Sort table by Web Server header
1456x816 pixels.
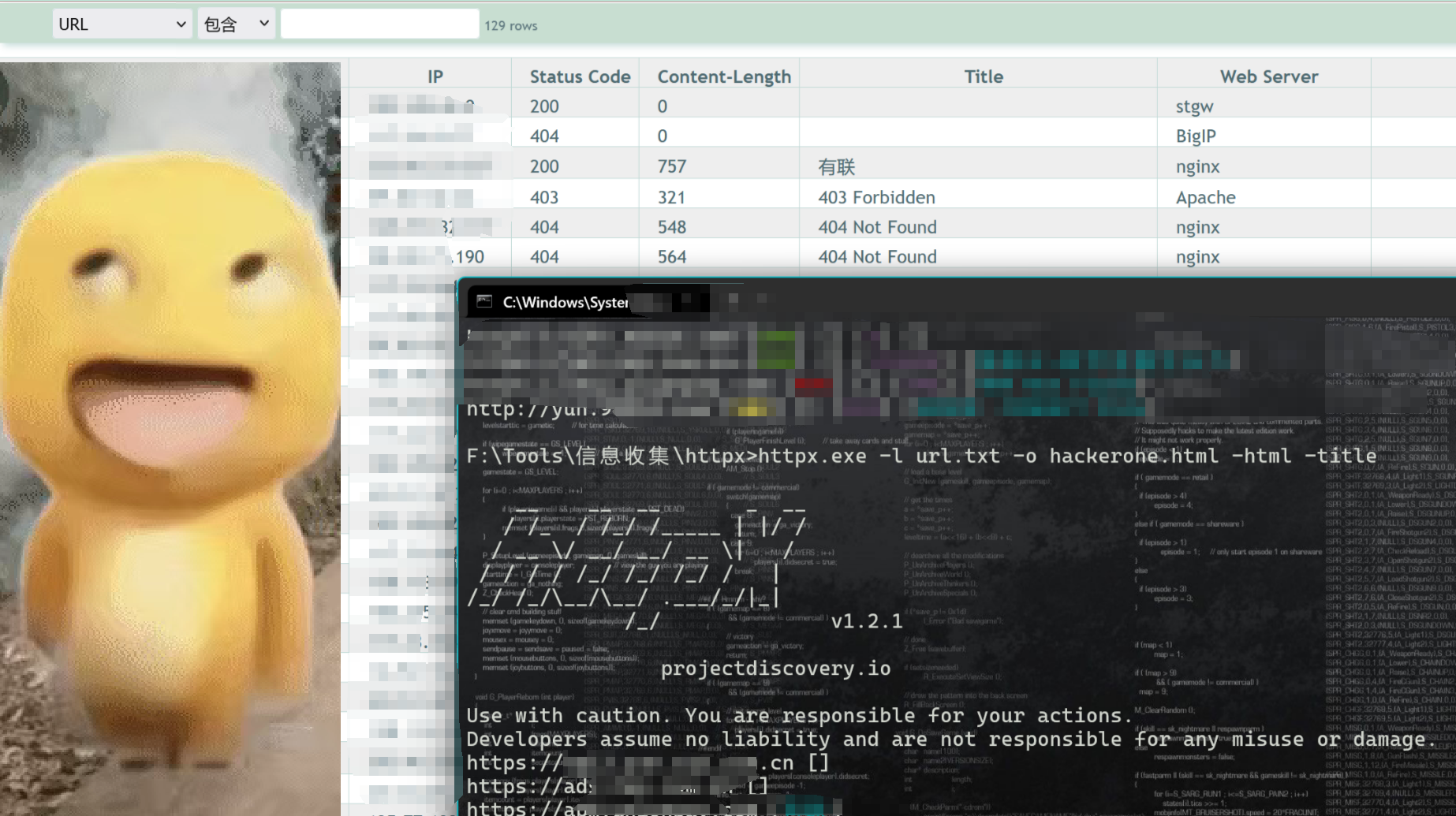pos(1269,76)
